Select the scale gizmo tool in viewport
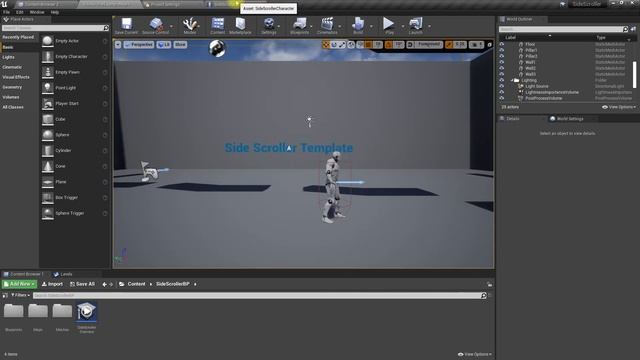640x360 pixels. [x=342, y=44]
